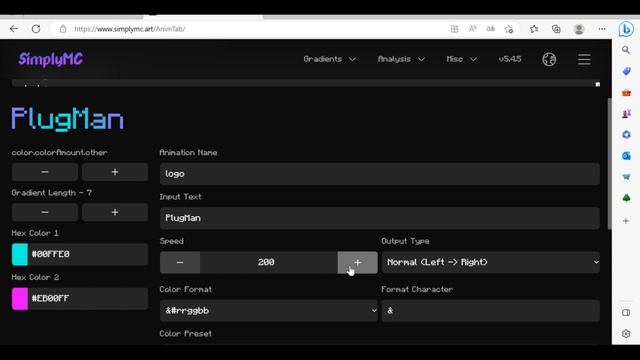Click the page vertical scrollbar
The height and width of the screenshot is (360, 640).
[x=609, y=163]
